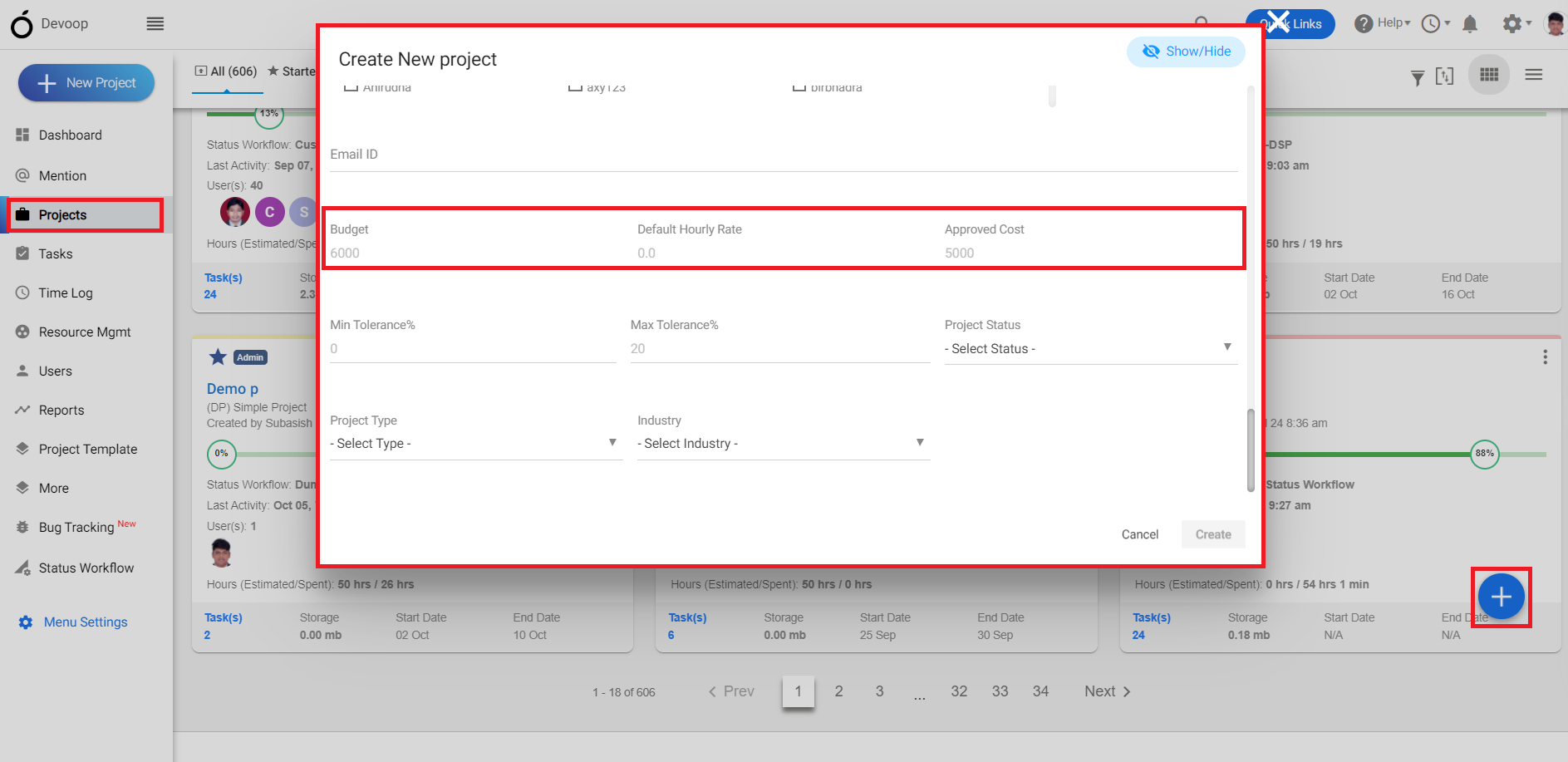
Task: Collapse sidebar with hamburger menu icon
Action: pyautogui.click(x=155, y=24)
